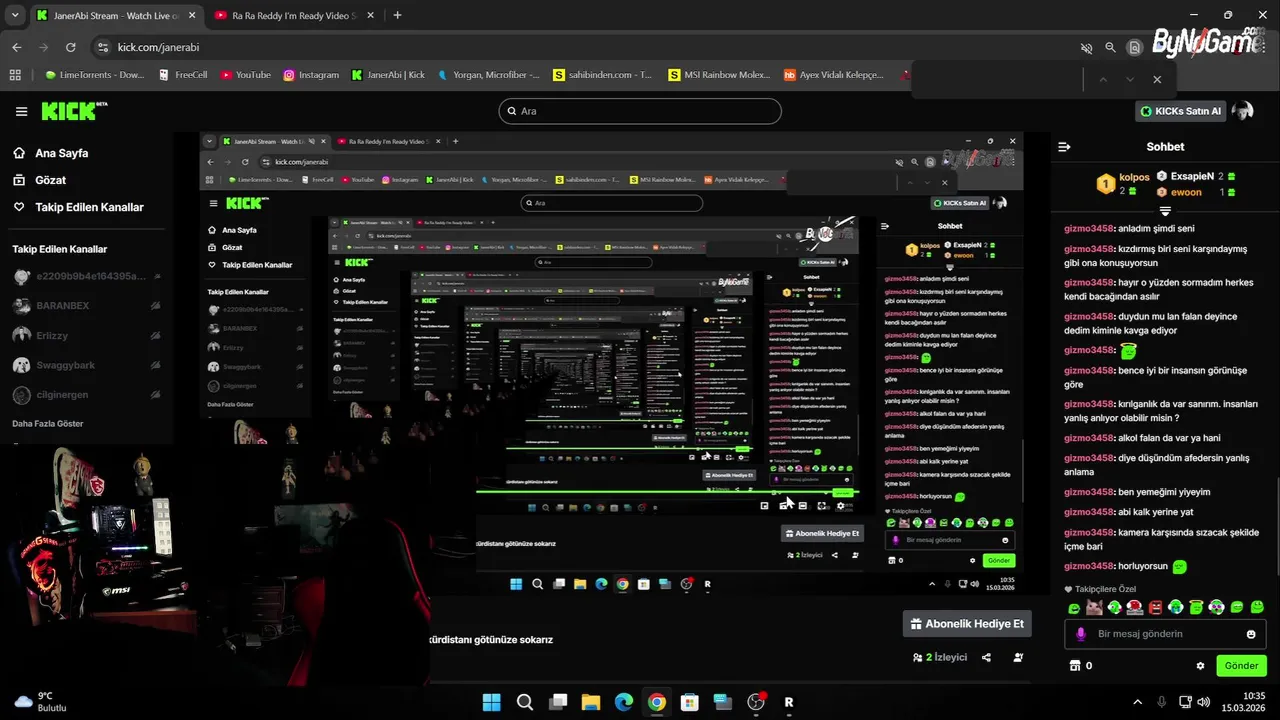Go to Ana Sayfa in the sidebar
1280x720 pixels.
pyautogui.click(x=62, y=153)
